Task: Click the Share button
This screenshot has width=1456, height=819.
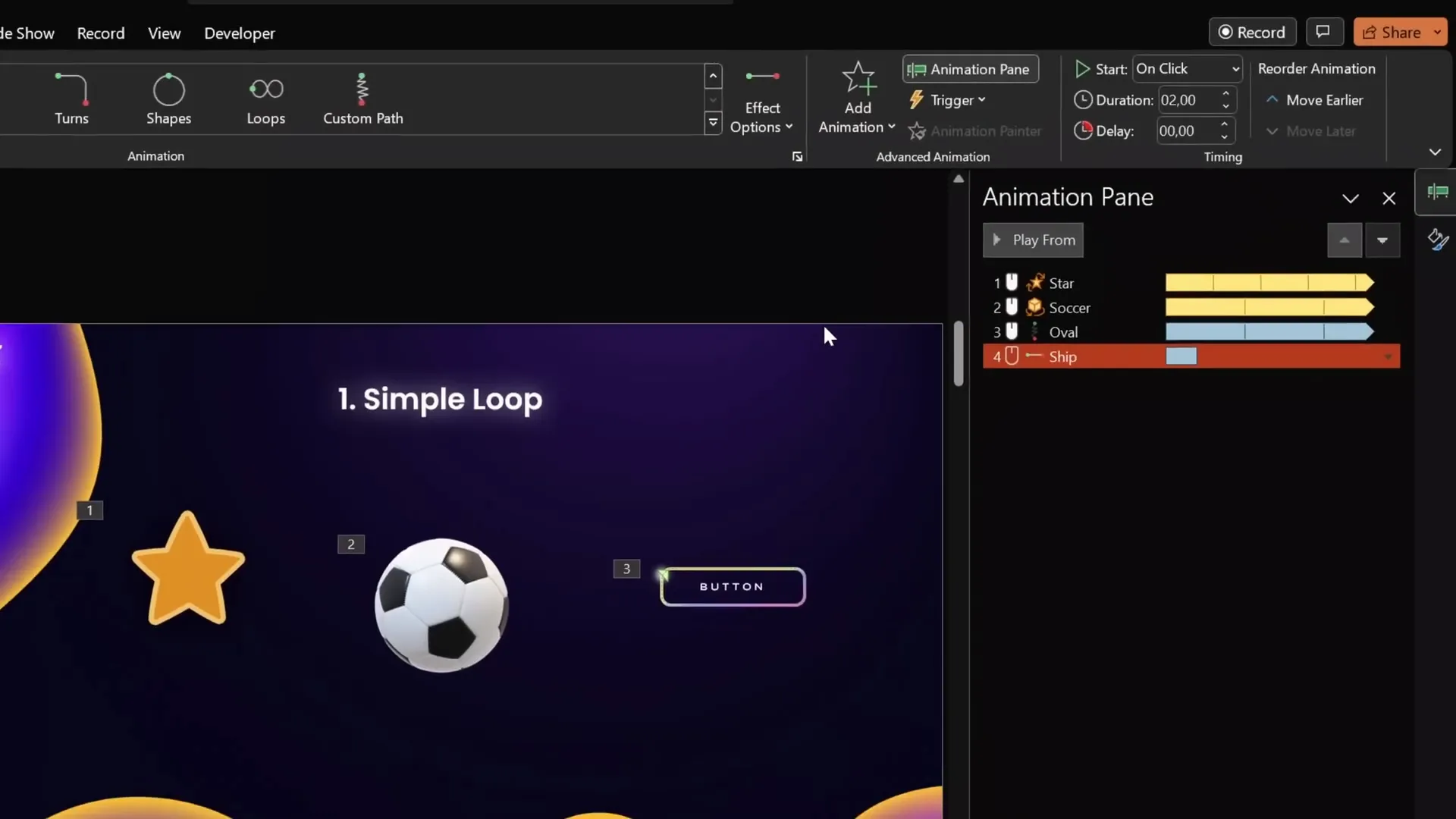Action: point(1391,33)
